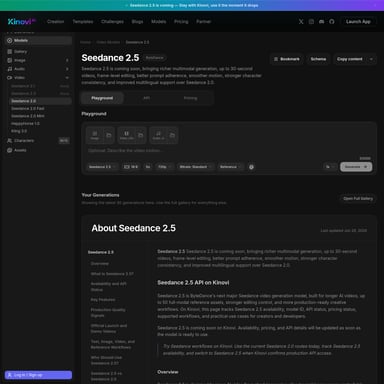Click the prompt description input field

(229, 151)
